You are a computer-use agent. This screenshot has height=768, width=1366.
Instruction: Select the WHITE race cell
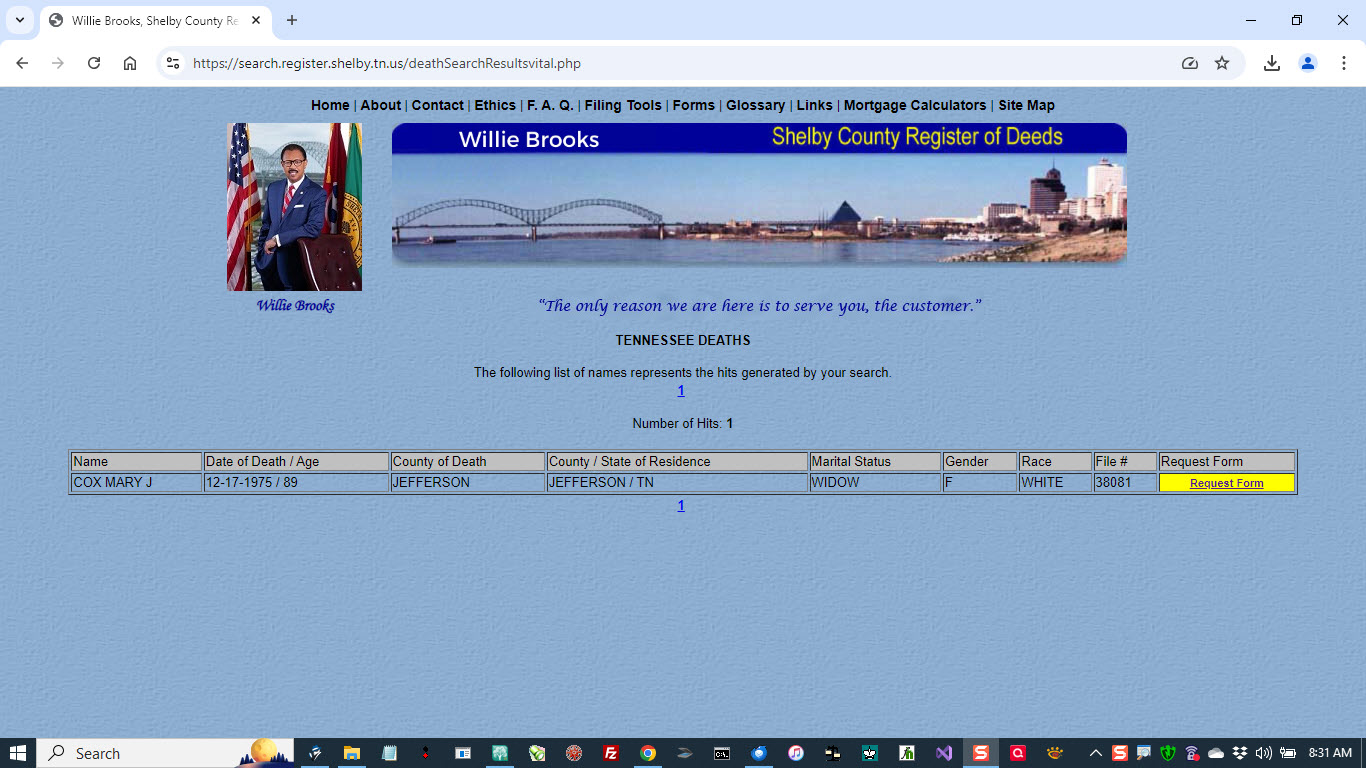pyautogui.click(x=1055, y=483)
